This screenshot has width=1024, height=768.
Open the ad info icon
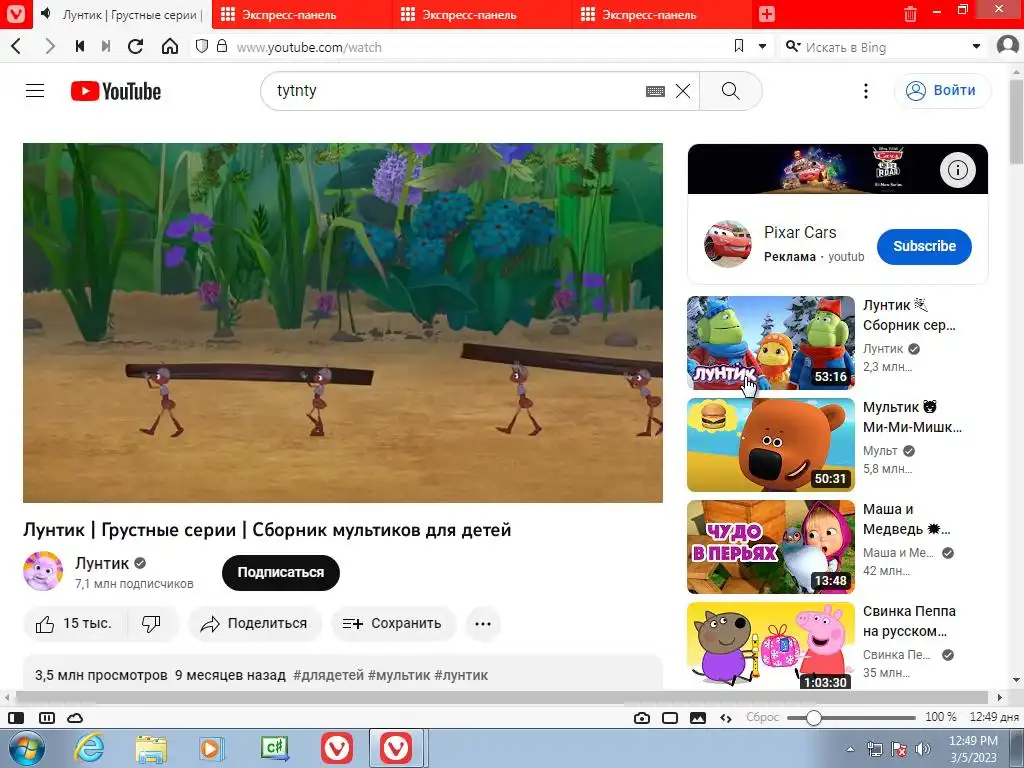[957, 170]
